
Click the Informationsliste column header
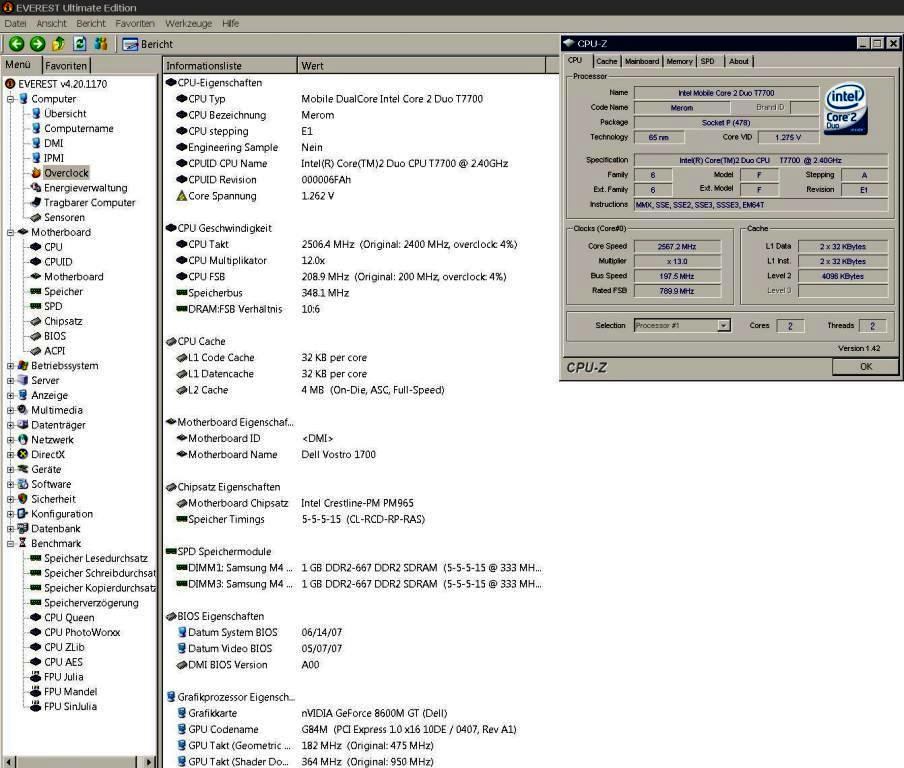[x=230, y=66]
